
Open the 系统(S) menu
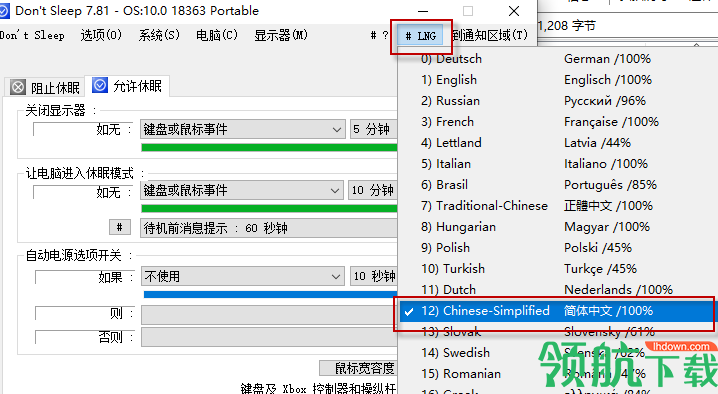(x=159, y=35)
